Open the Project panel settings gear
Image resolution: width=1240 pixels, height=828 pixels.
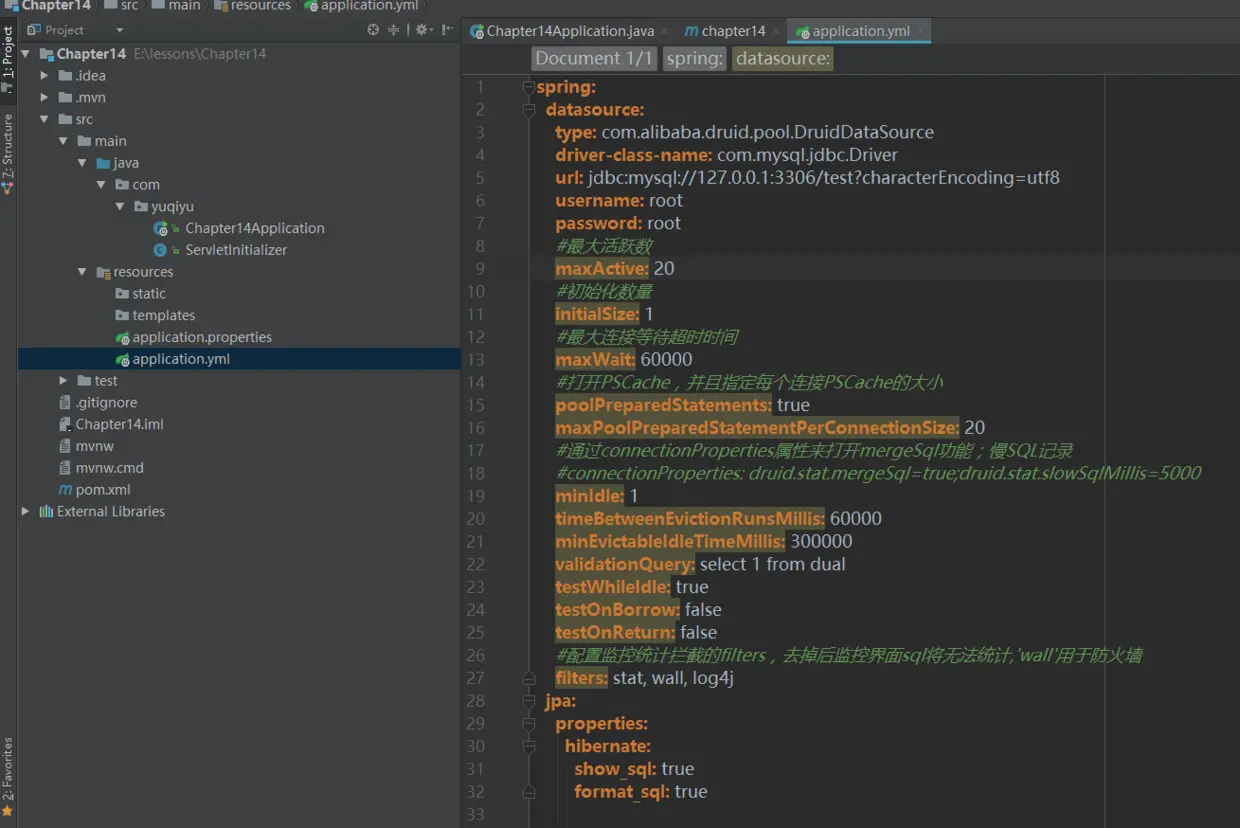422,30
